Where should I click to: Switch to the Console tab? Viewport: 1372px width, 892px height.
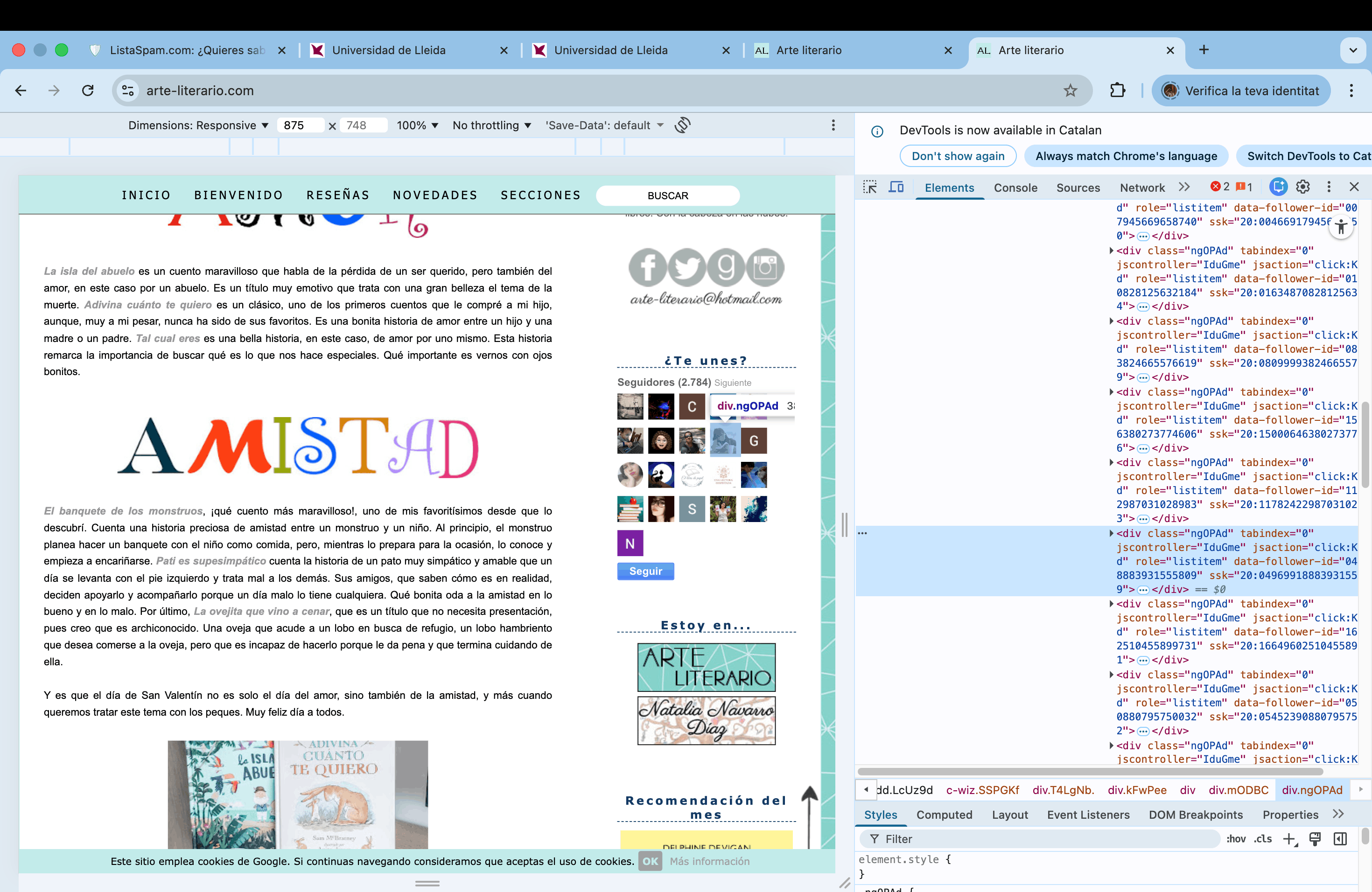tap(1015, 188)
